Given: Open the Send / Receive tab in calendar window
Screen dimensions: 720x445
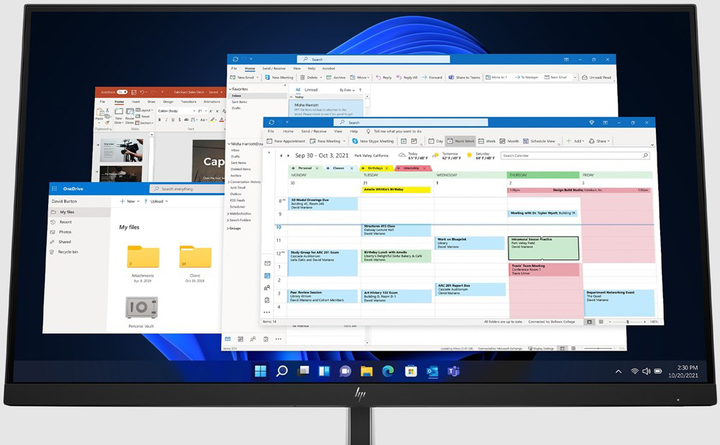Looking at the screenshot, I should [312, 131].
